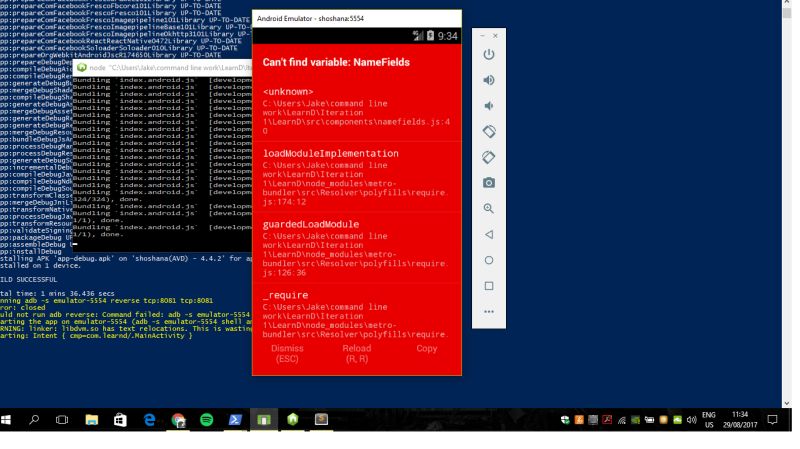800x449 pixels.
Task: Open Microsoft Store from taskbar
Action: pyautogui.click(x=120, y=419)
